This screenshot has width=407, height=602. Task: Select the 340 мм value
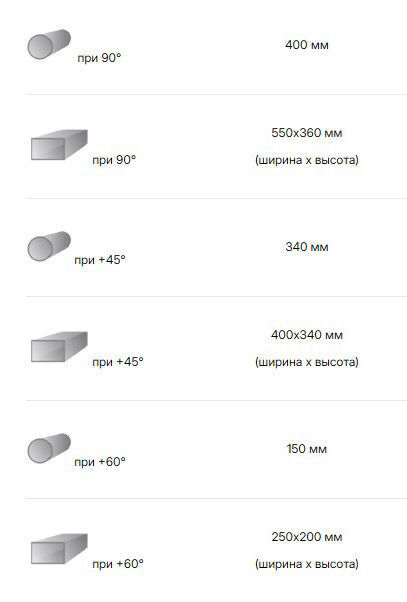(307, 247)
